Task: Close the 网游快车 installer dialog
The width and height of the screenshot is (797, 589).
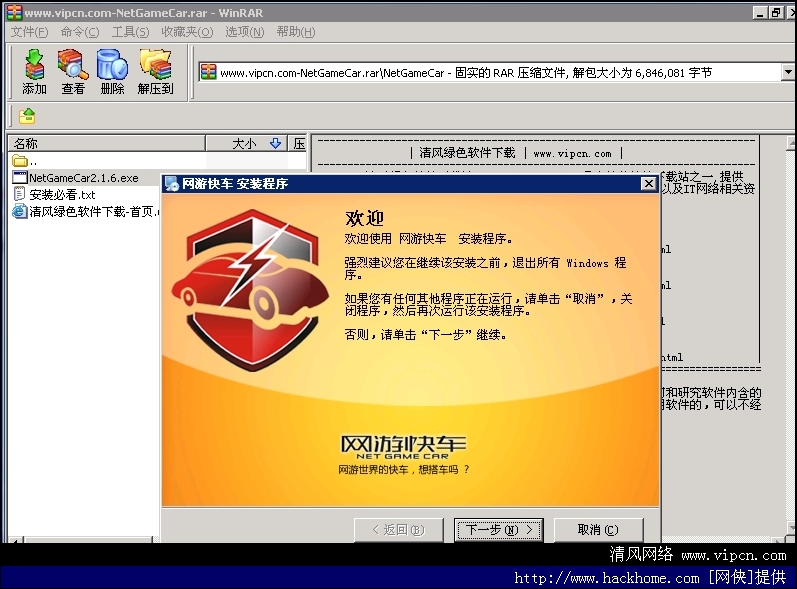Action: pyautogui.click(x=649, y=183)
